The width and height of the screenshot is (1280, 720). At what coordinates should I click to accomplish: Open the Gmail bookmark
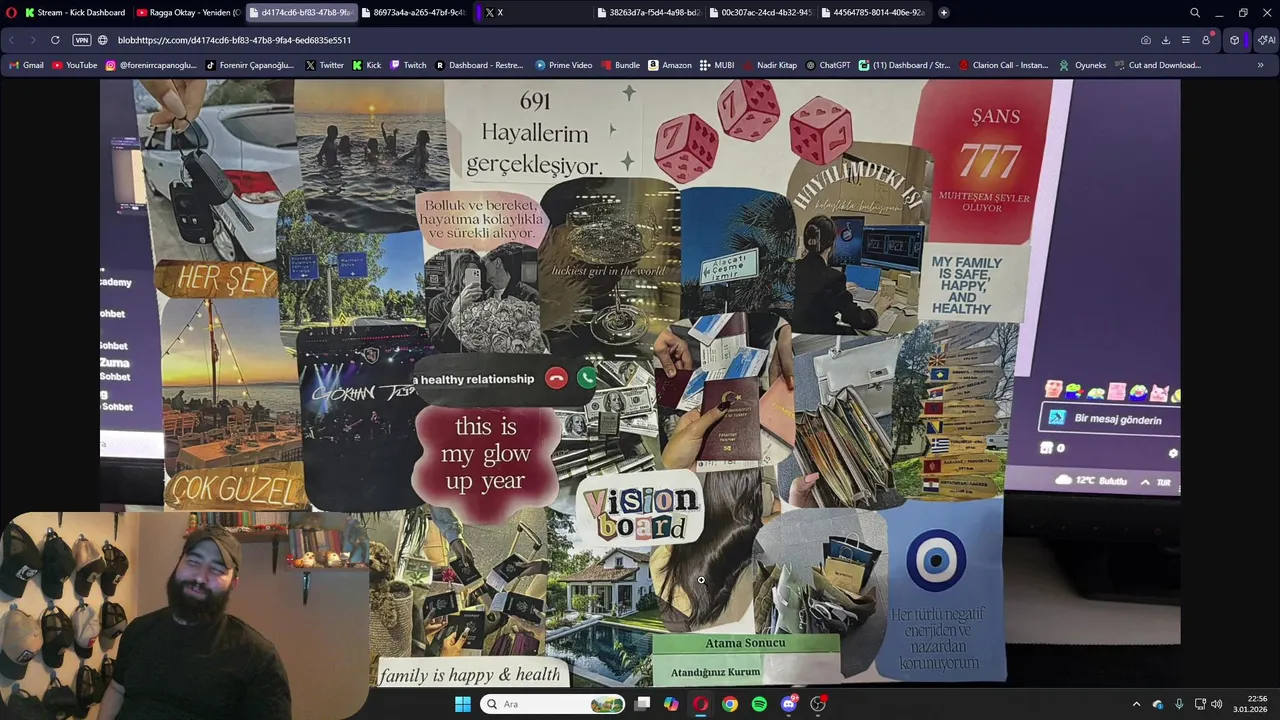(x=26, y=65)
